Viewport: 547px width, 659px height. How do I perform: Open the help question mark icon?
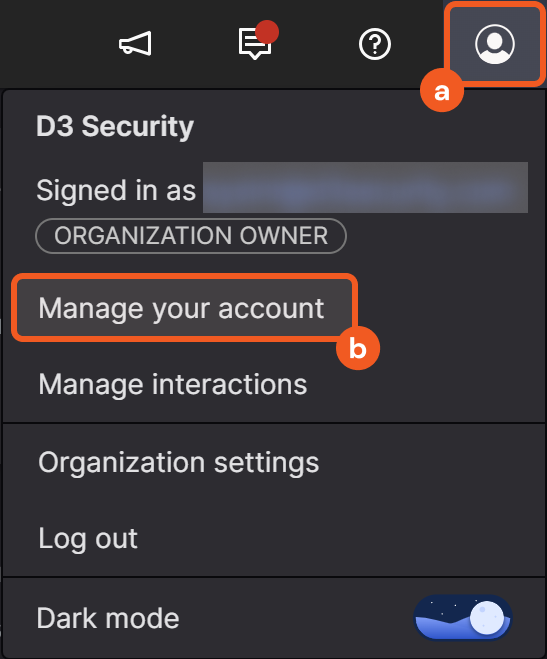pyautogui.click(x=375, y=44)
